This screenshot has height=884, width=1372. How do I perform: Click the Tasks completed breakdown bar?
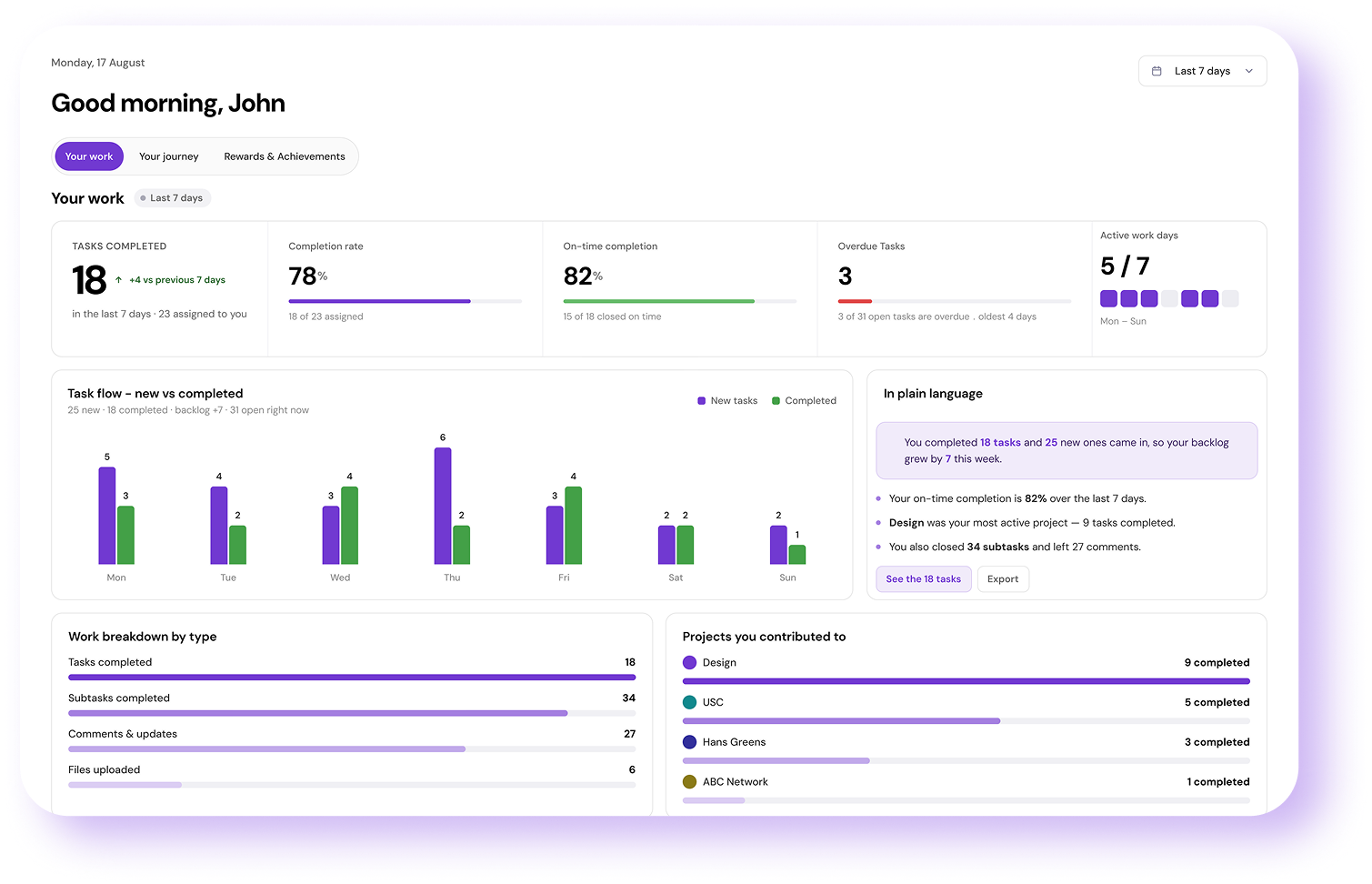click(352, 678)
